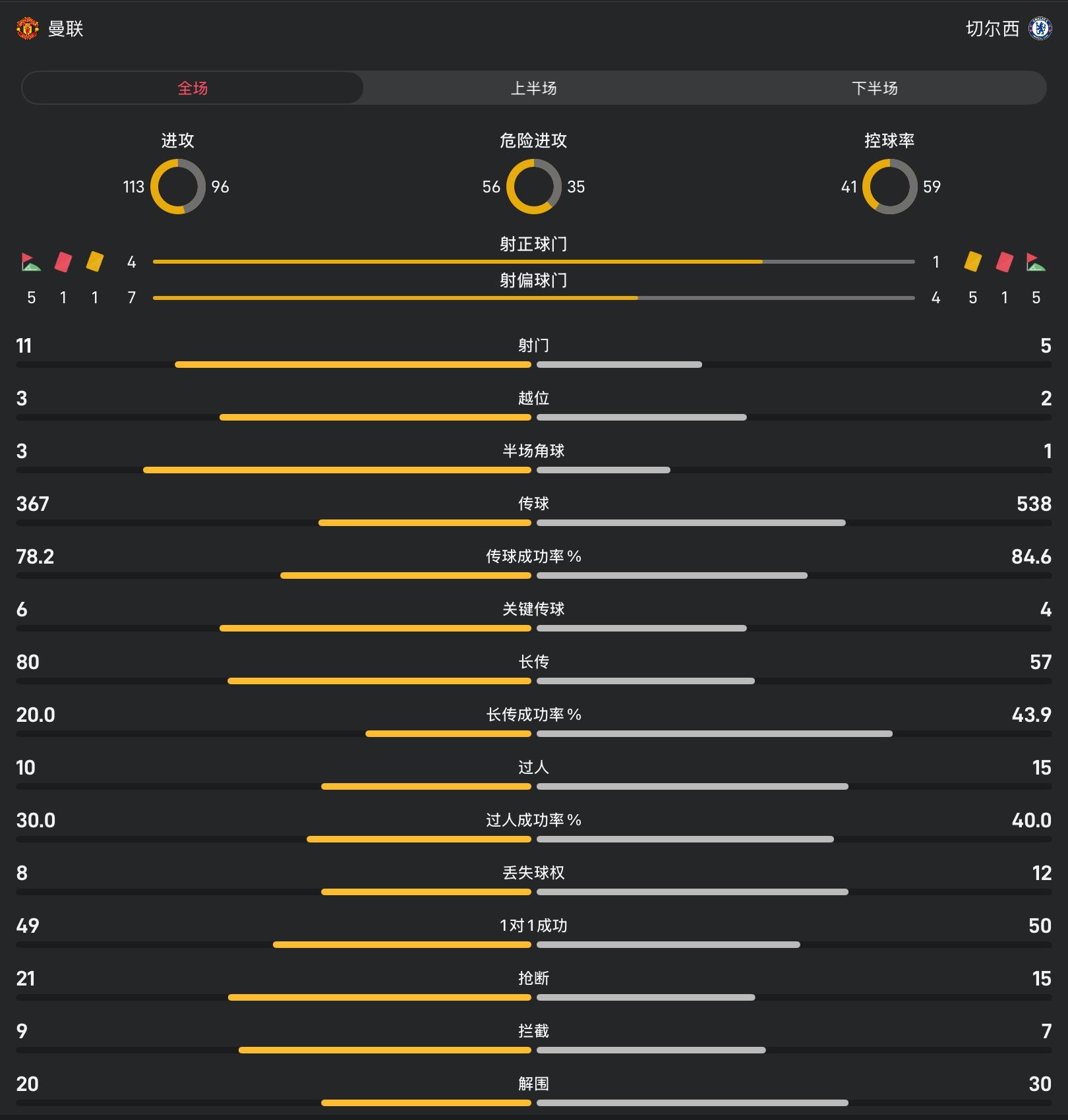Click the 射偏球门 progress bar
The height and width of the screenshot is (1120, 1068).
[534, 298]
